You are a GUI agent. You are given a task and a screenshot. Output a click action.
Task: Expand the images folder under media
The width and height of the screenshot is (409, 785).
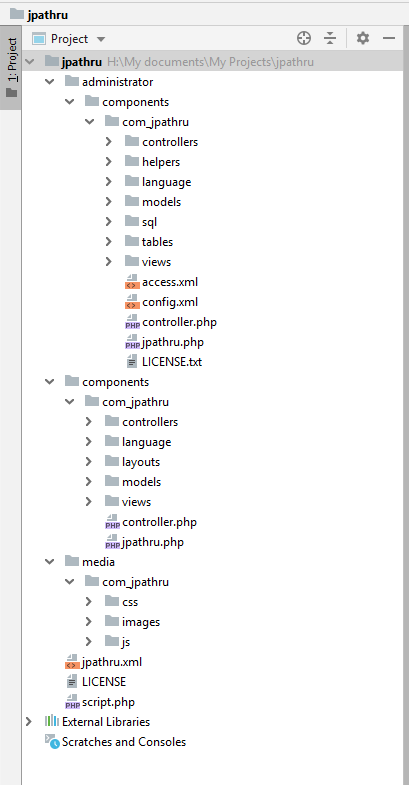point(89,622)
